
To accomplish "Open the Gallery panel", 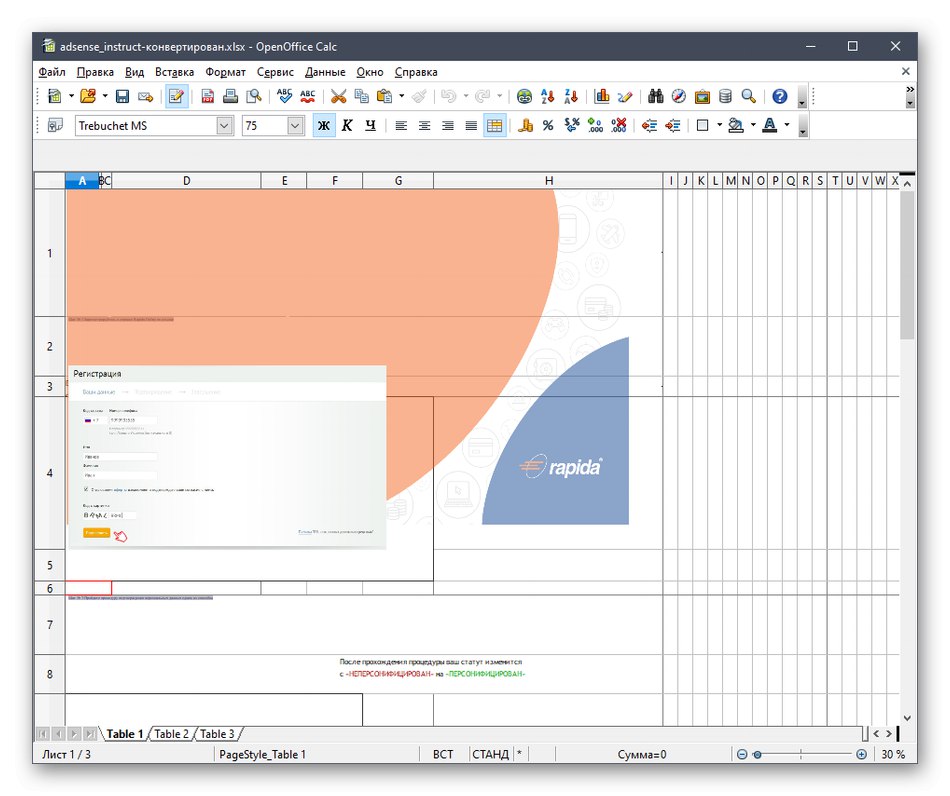I will (x=701, y=96).
